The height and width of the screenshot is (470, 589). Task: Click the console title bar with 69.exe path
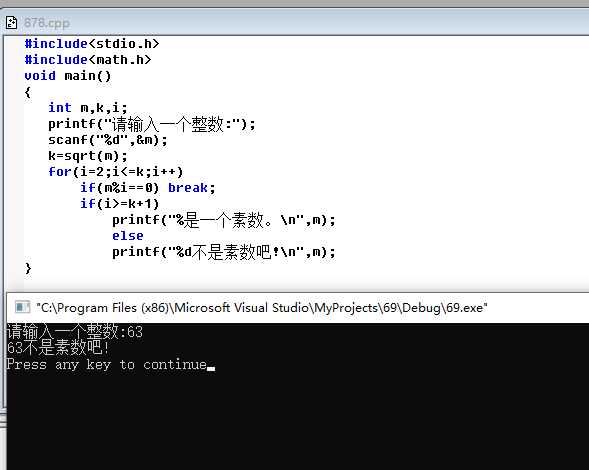click(298, 308)
